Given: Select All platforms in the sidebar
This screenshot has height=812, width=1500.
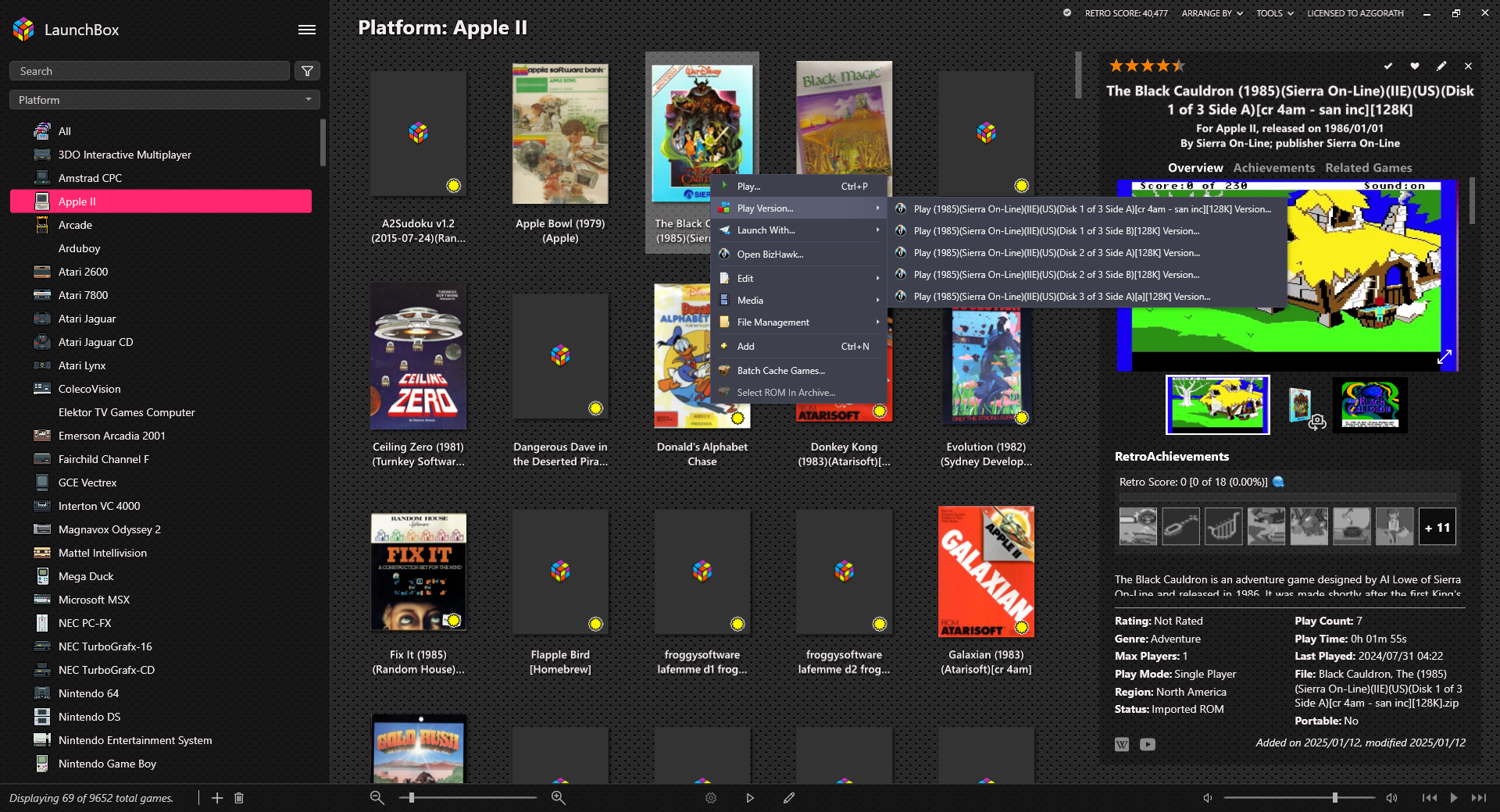Looking at the screenshot, I should click(161, 131).
